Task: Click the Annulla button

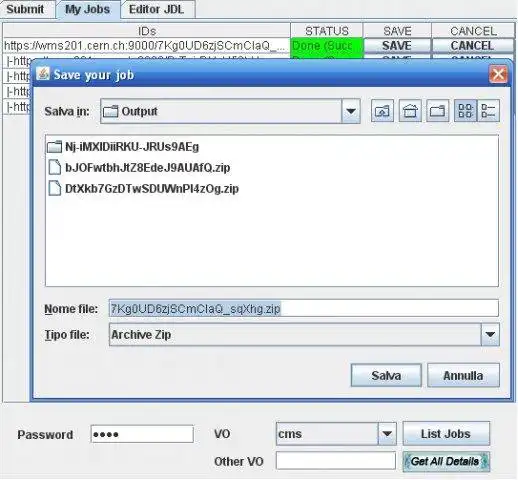Action: point(463,375)
